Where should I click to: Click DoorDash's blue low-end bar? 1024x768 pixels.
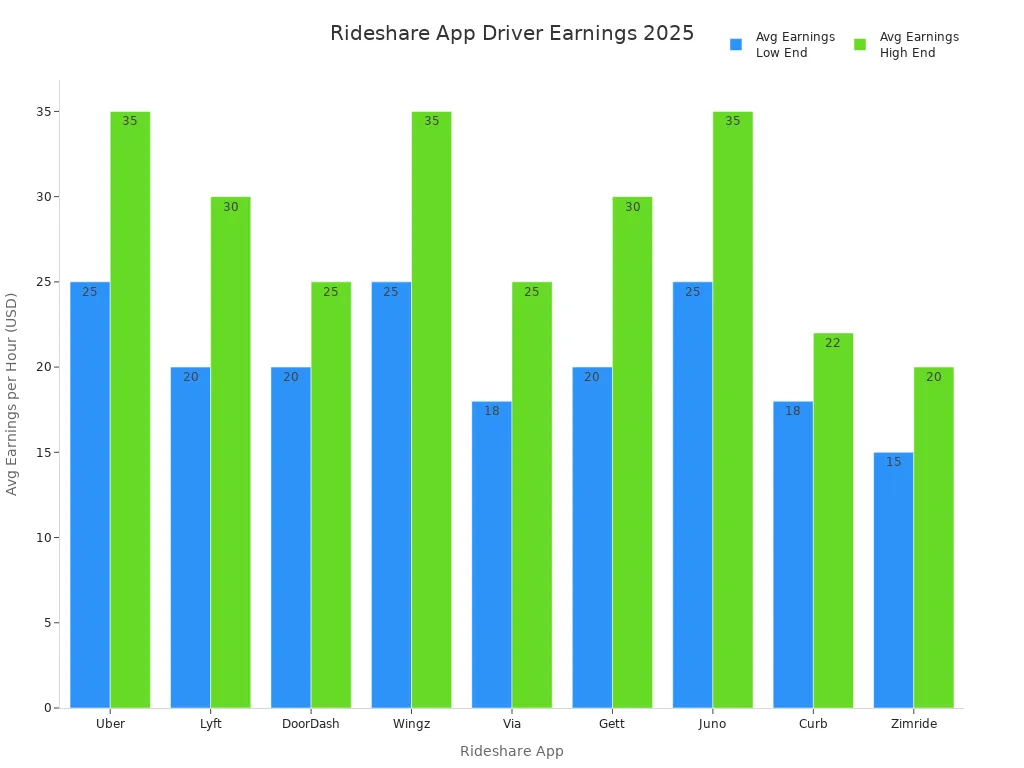tap(291, 537)
